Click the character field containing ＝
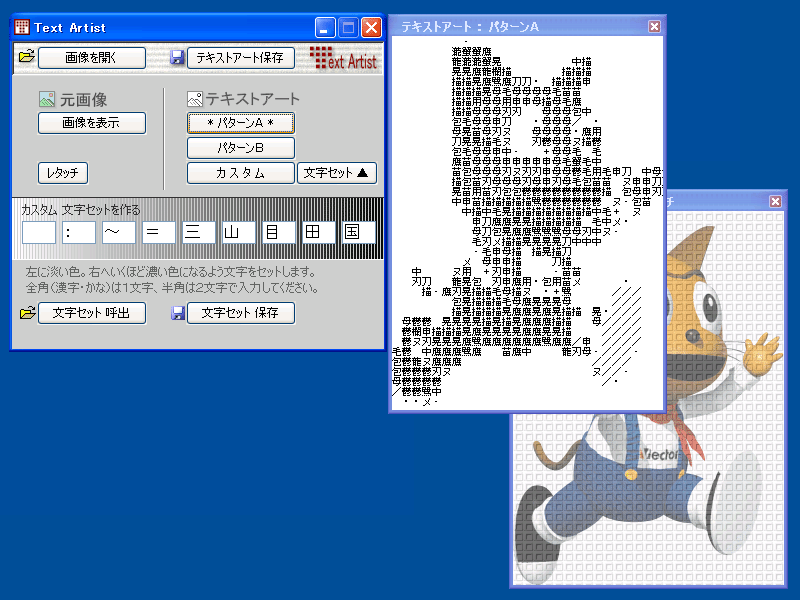Screen dimensions: 800x600 [159, 232]
